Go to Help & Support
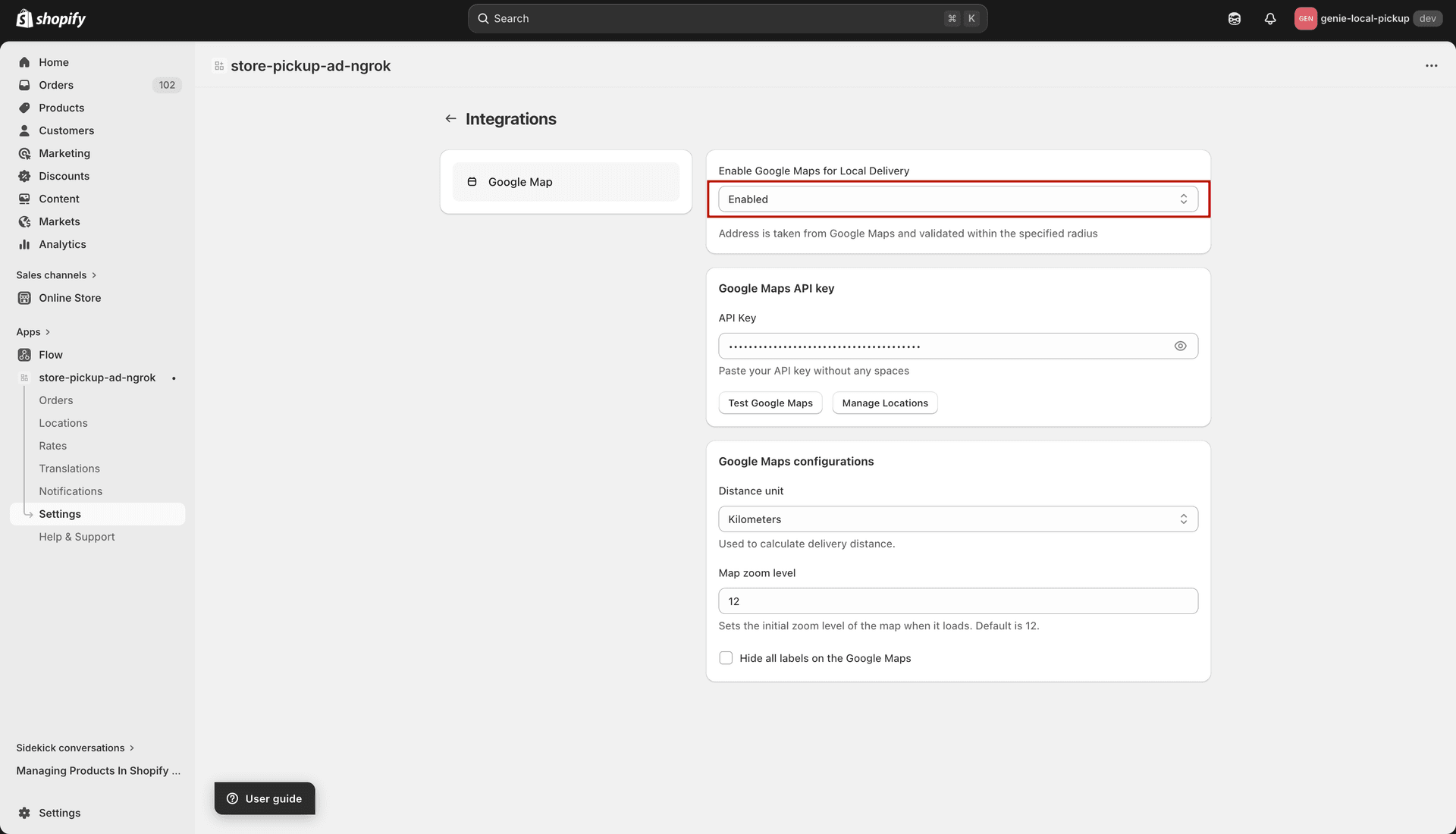The width and height of the screenshot is (1456, 834). [x=77, y=536]
